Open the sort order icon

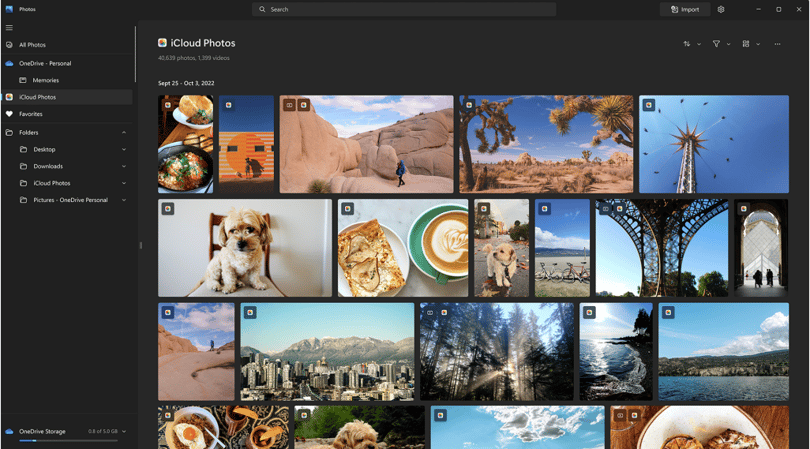[687, 44]
